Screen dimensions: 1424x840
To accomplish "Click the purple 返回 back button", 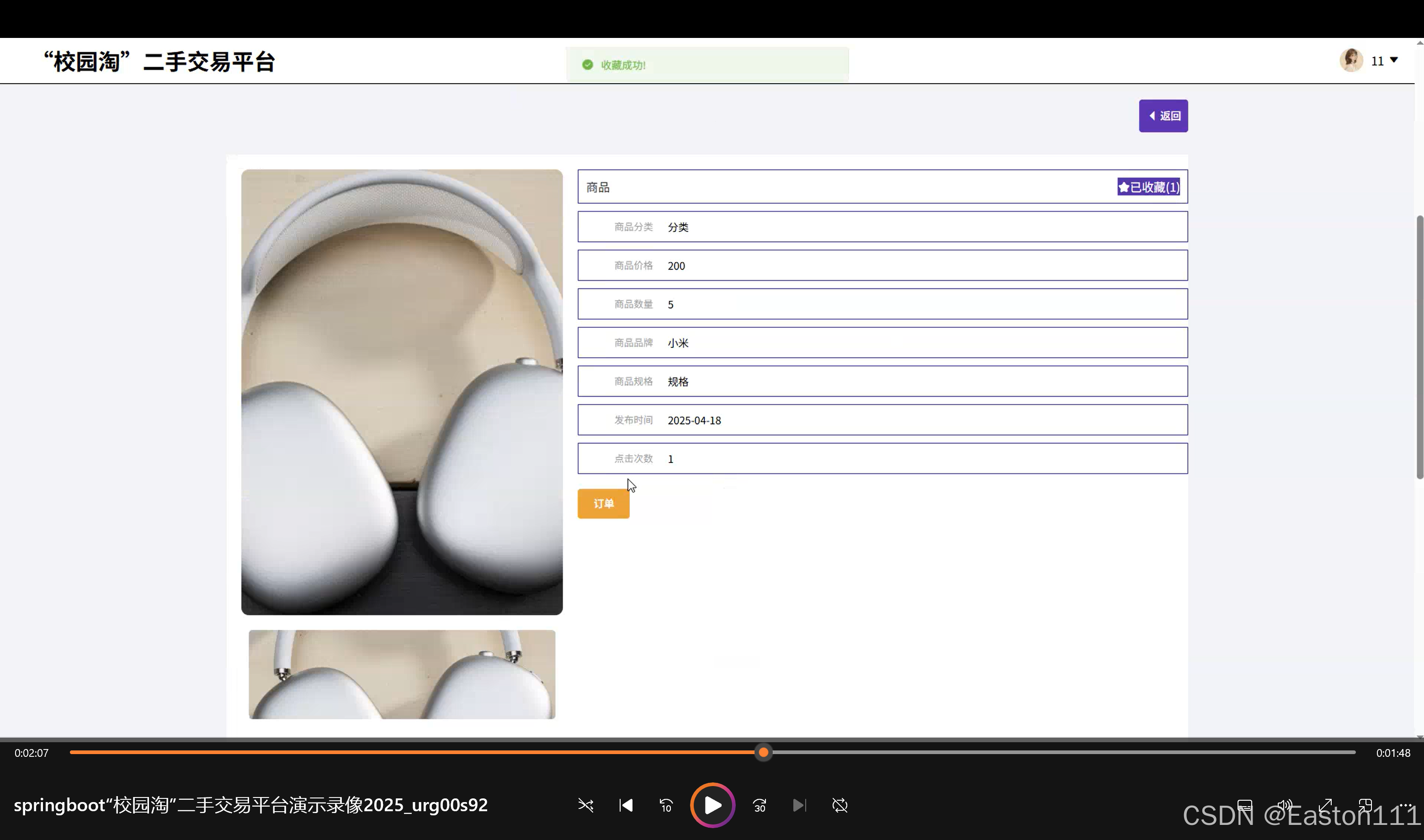I will tap(1163, 116).
